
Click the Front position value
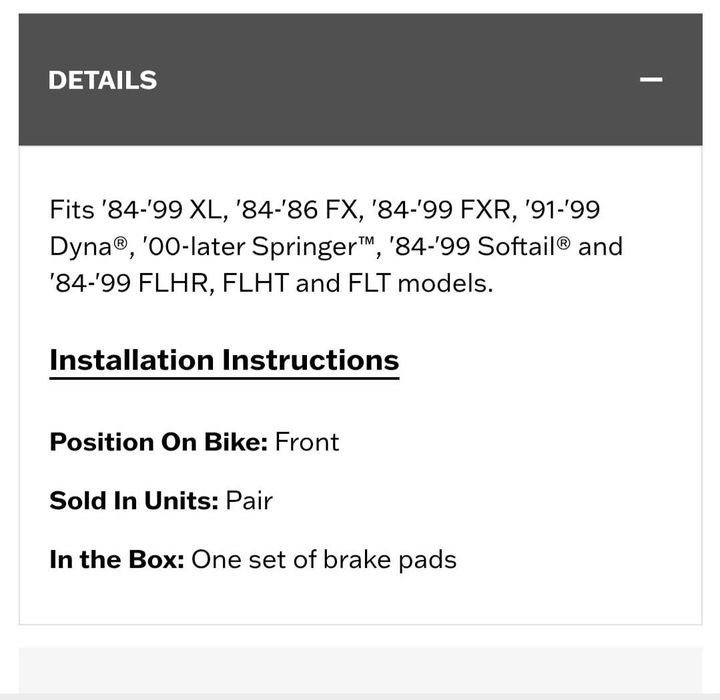pos(307,442)
